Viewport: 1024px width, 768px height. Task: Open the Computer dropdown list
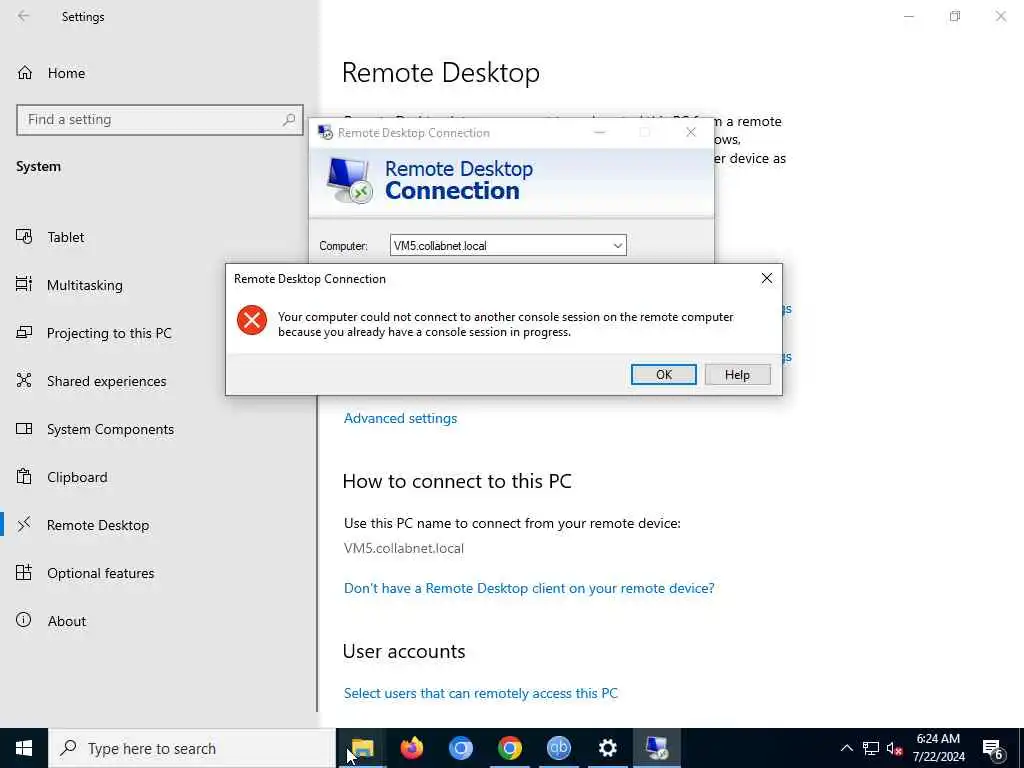(x=617, y=246)
